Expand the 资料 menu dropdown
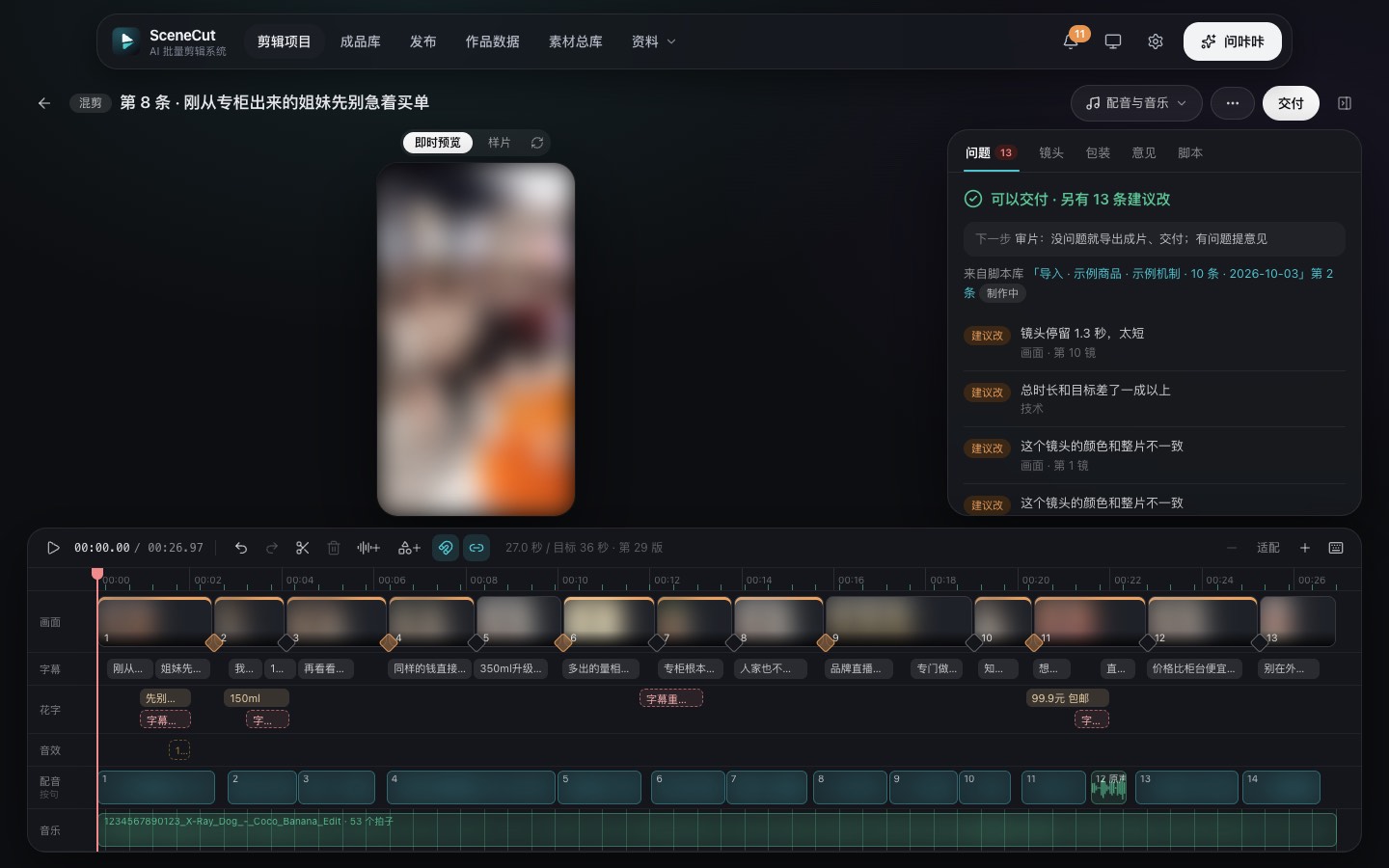This screenshot has width=1389, height=868. click(x=654, y=41)
